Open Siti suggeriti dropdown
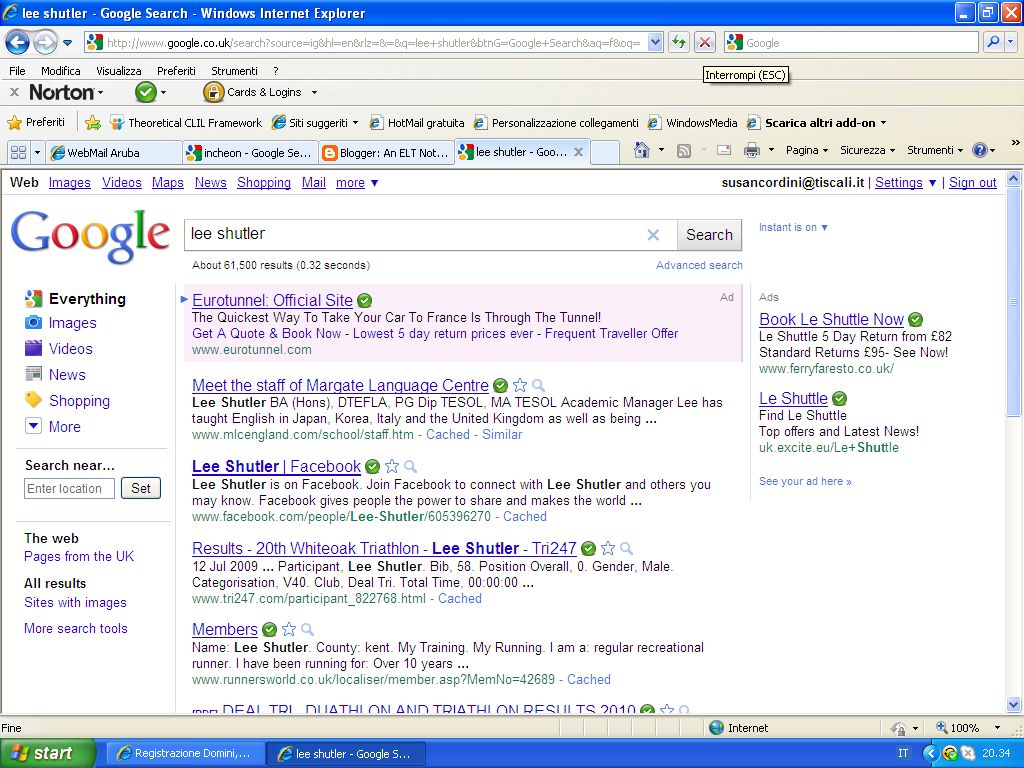Image resolution: width=1024 pixels, height=768 pixels. pyautogui.click(x=355, y=123)
